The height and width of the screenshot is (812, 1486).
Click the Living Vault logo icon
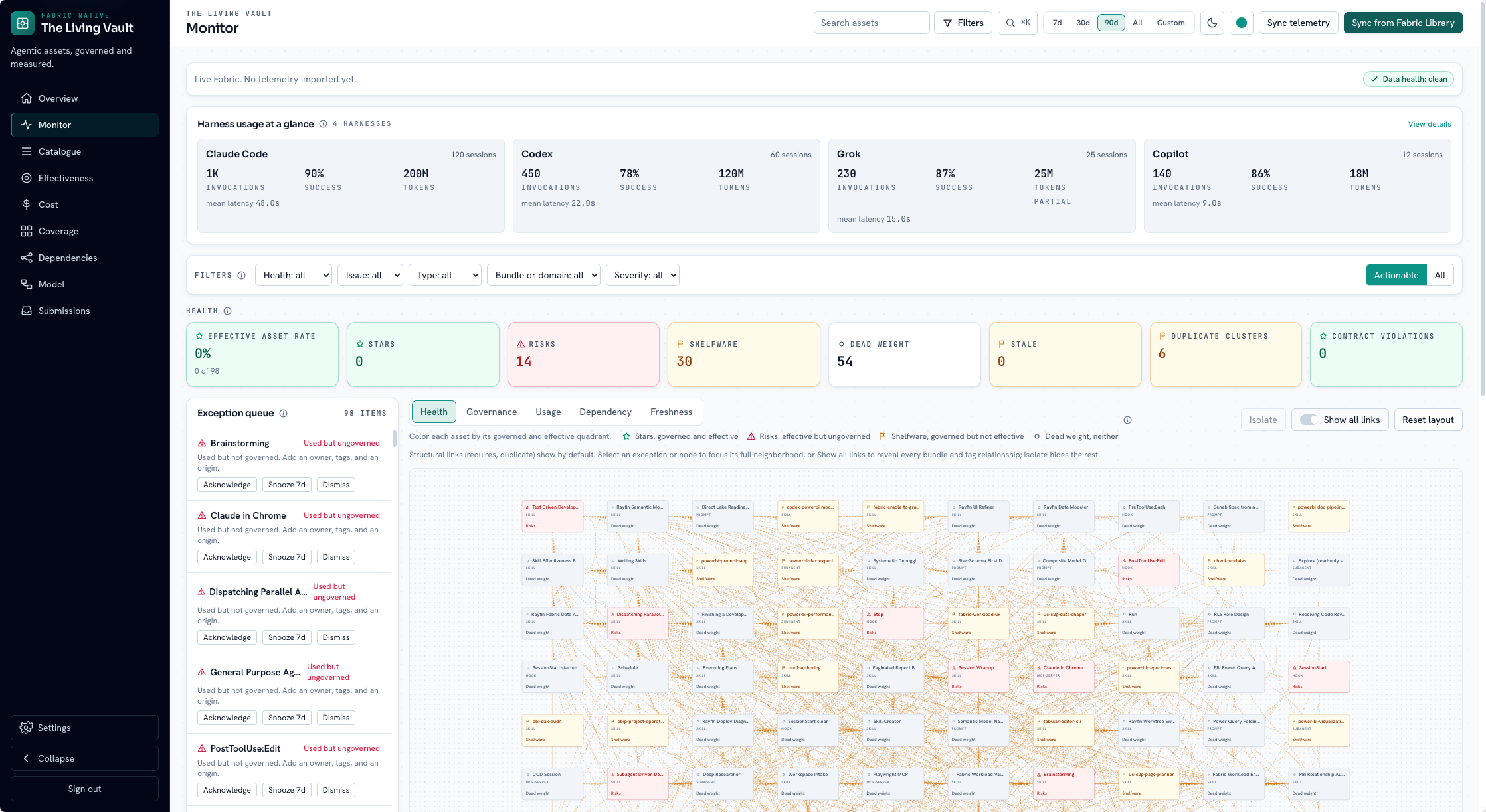(23, 23)
